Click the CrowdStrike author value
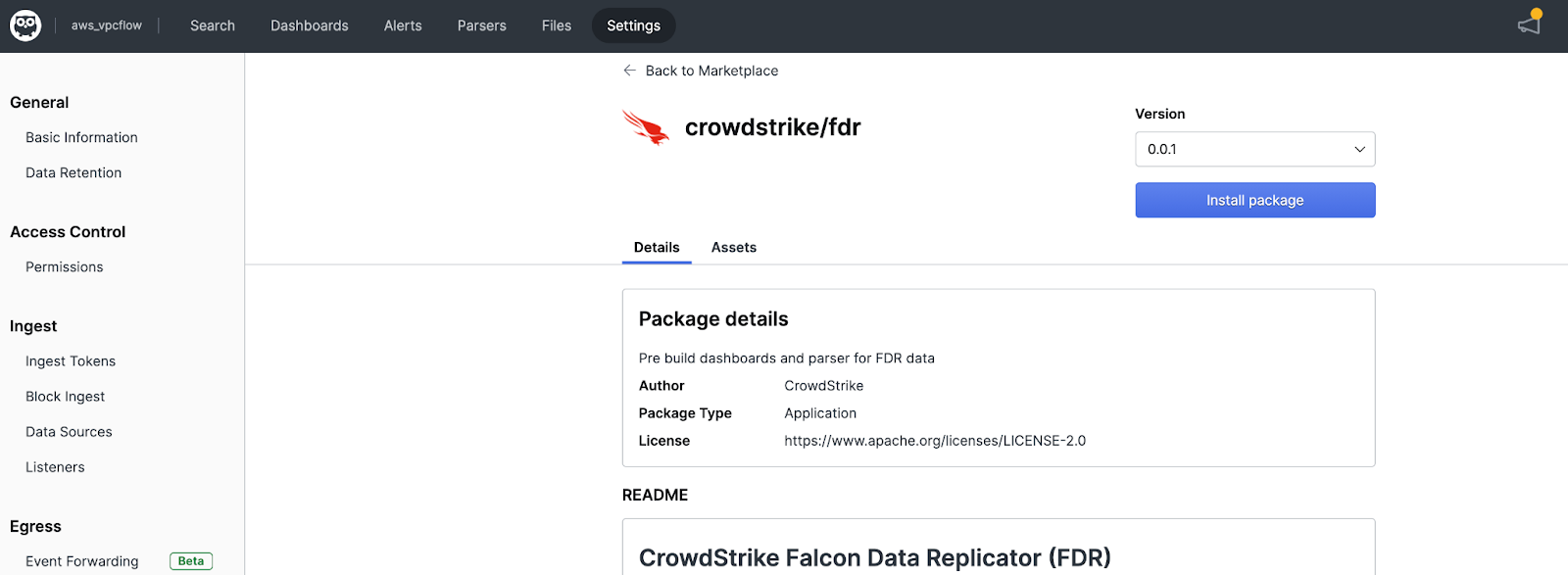The height and width of the screenshot is (575, 1568). (x=824, y=386)
